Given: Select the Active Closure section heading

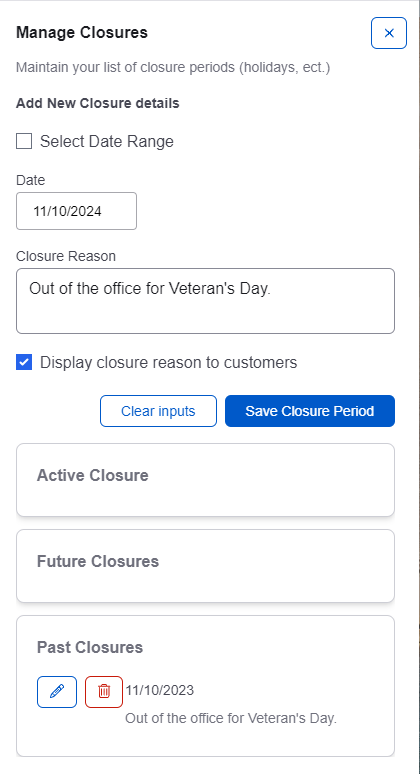Looking at the screenshot, I should [93, 475].
